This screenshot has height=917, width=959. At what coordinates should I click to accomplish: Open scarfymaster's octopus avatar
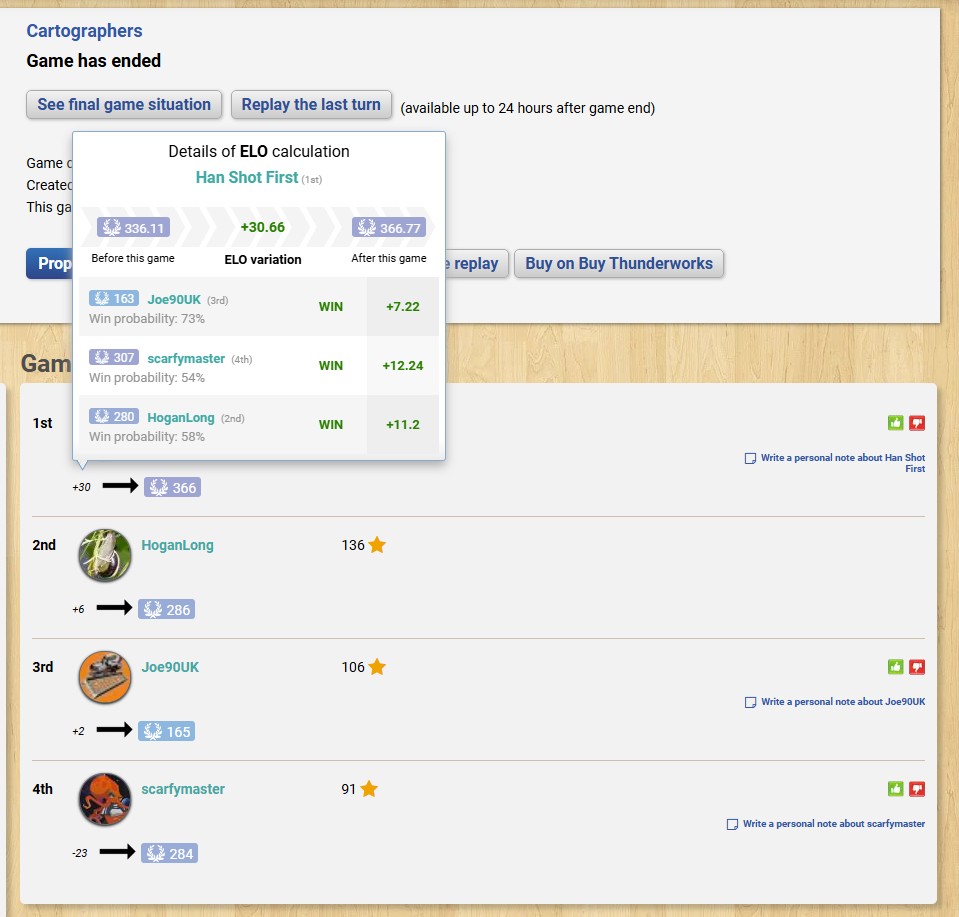105,800
